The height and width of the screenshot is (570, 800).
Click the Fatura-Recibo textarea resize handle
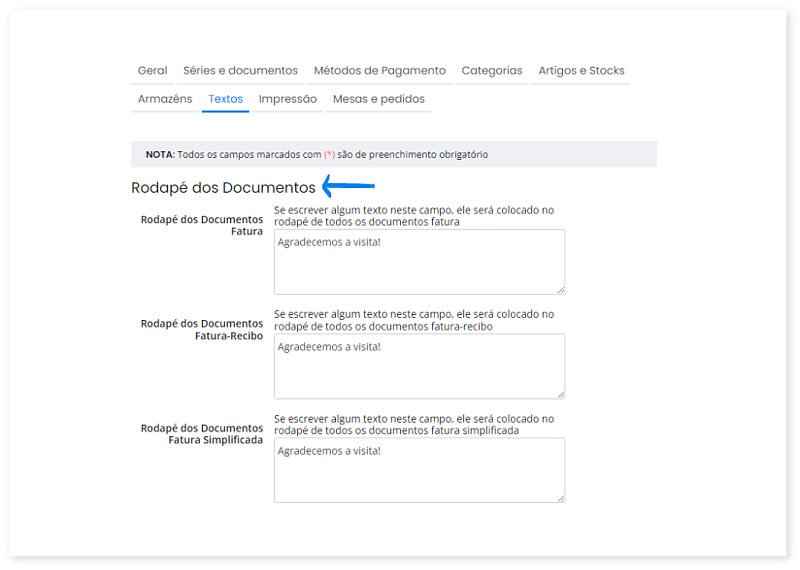click(561, 395)
